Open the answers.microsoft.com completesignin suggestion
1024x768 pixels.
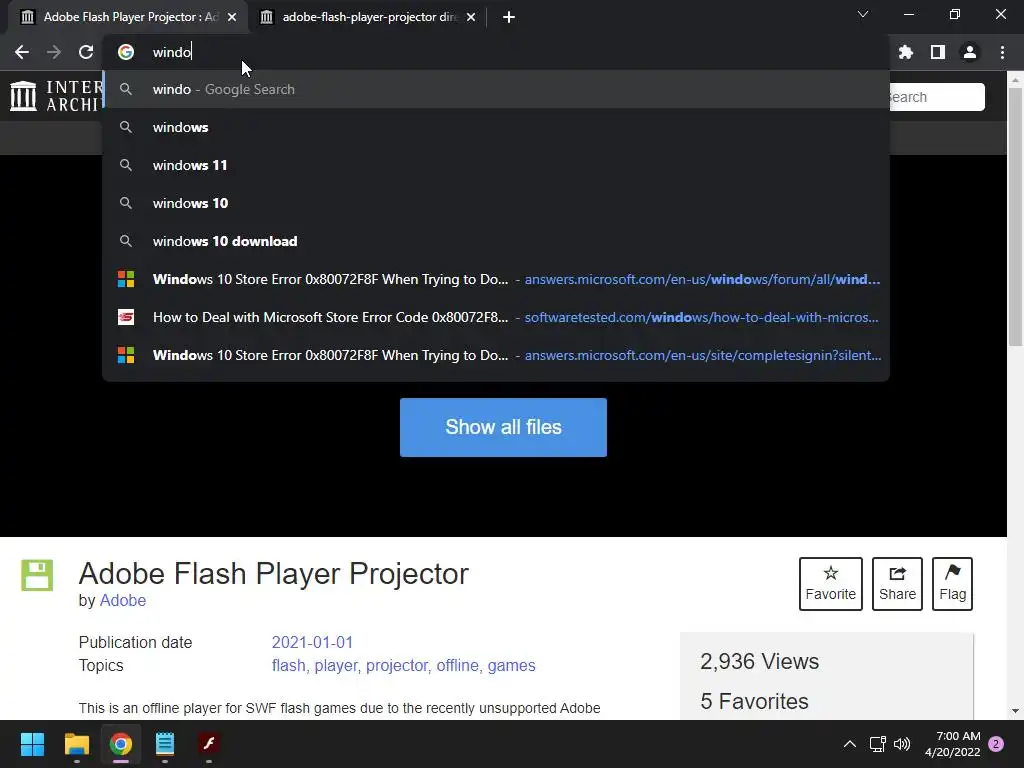(496, 355)
